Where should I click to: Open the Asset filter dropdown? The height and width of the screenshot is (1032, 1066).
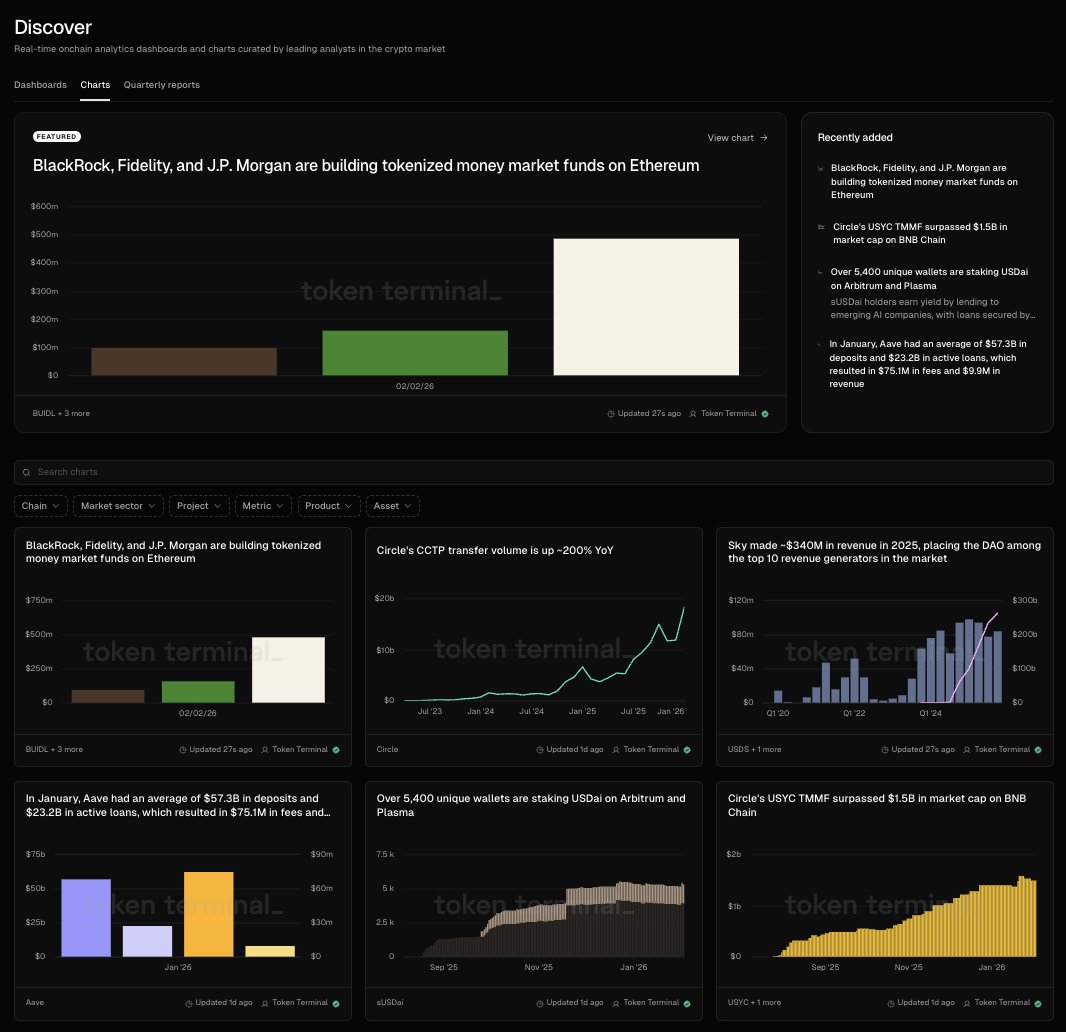point(392,506)
